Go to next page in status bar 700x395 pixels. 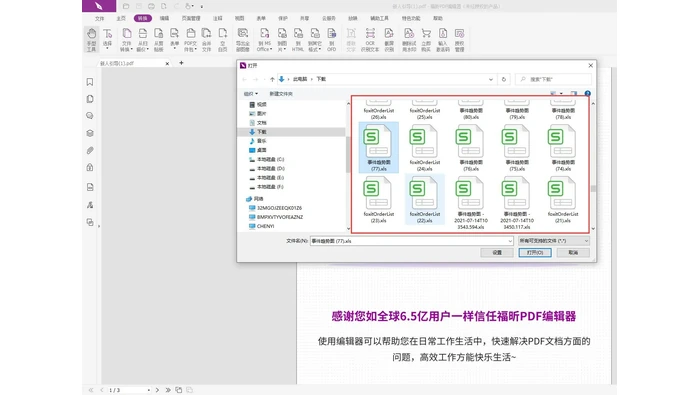[x=157, y=390]
